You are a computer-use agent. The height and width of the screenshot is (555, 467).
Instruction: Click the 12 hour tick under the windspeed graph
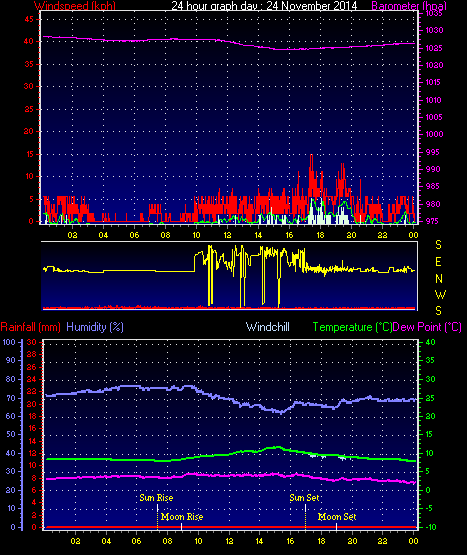227,235
